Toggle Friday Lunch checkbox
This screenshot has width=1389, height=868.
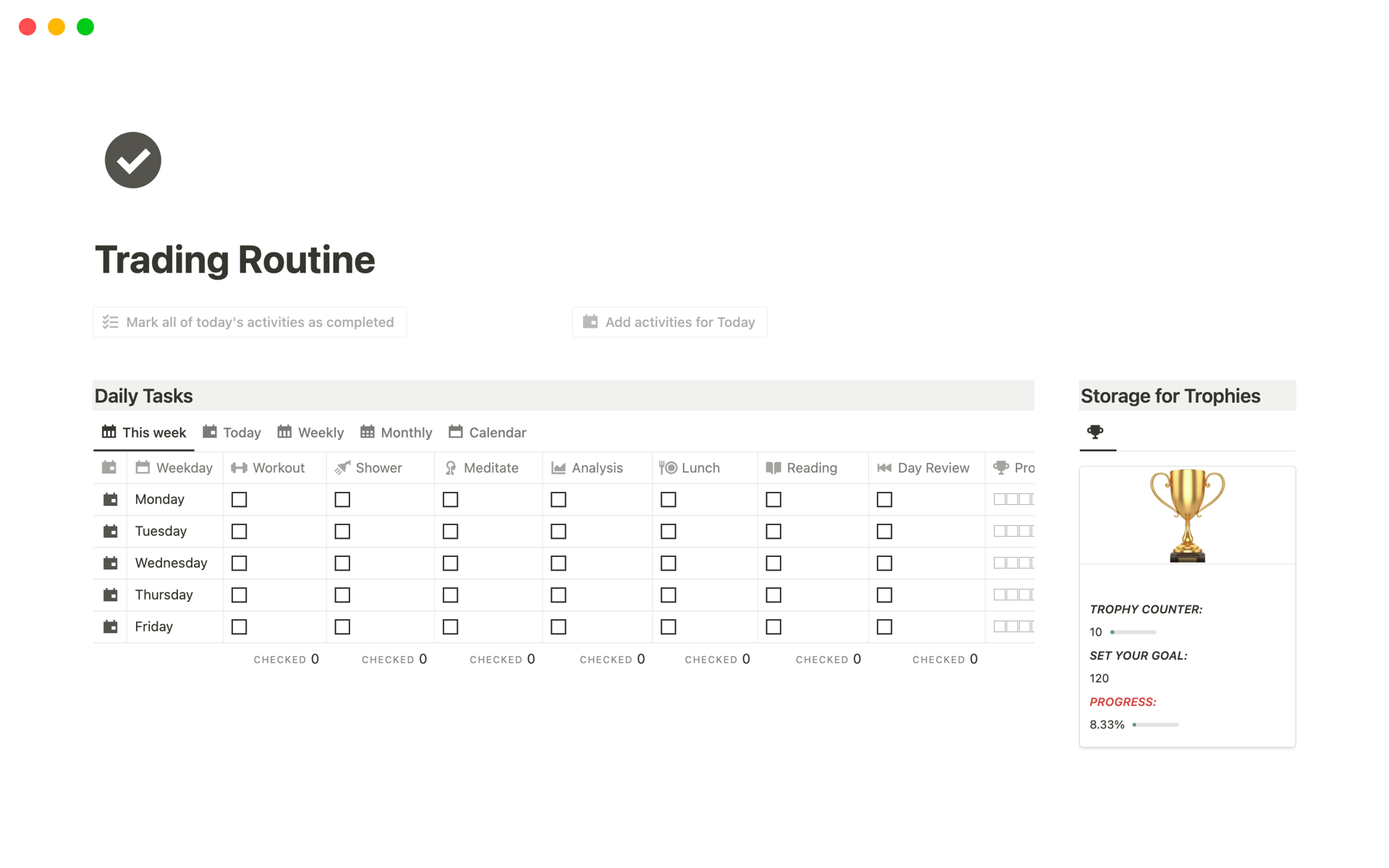[668, 627]
